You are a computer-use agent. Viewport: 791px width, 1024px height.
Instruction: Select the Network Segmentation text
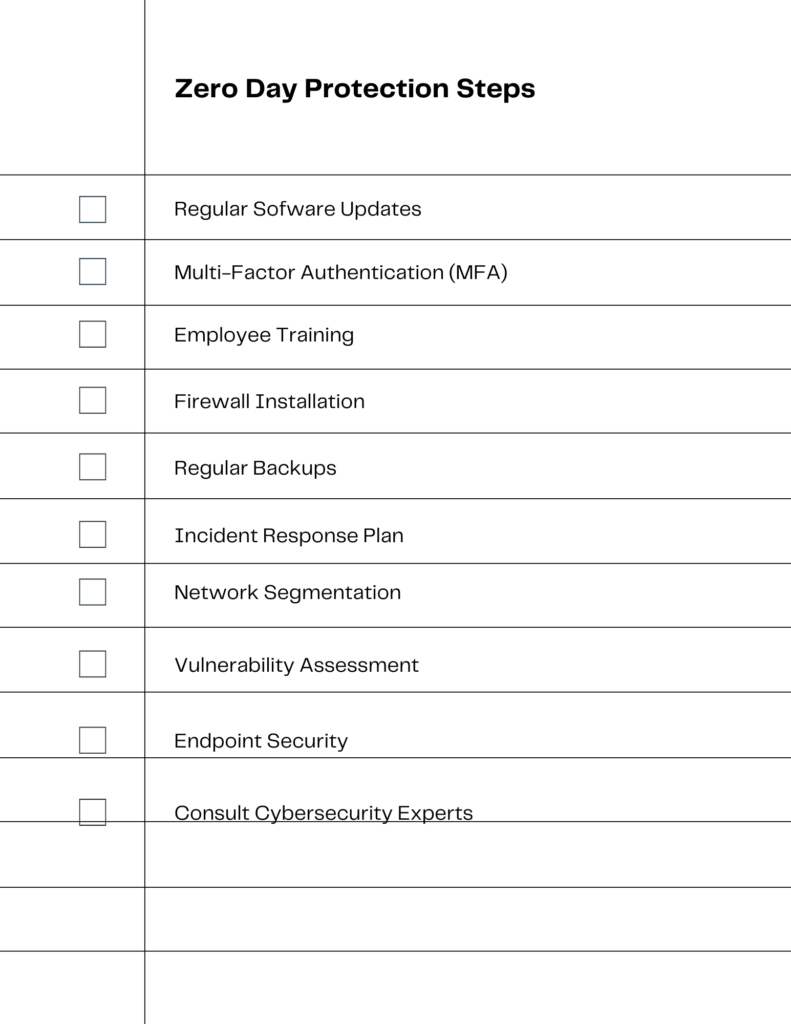(287, 593)
